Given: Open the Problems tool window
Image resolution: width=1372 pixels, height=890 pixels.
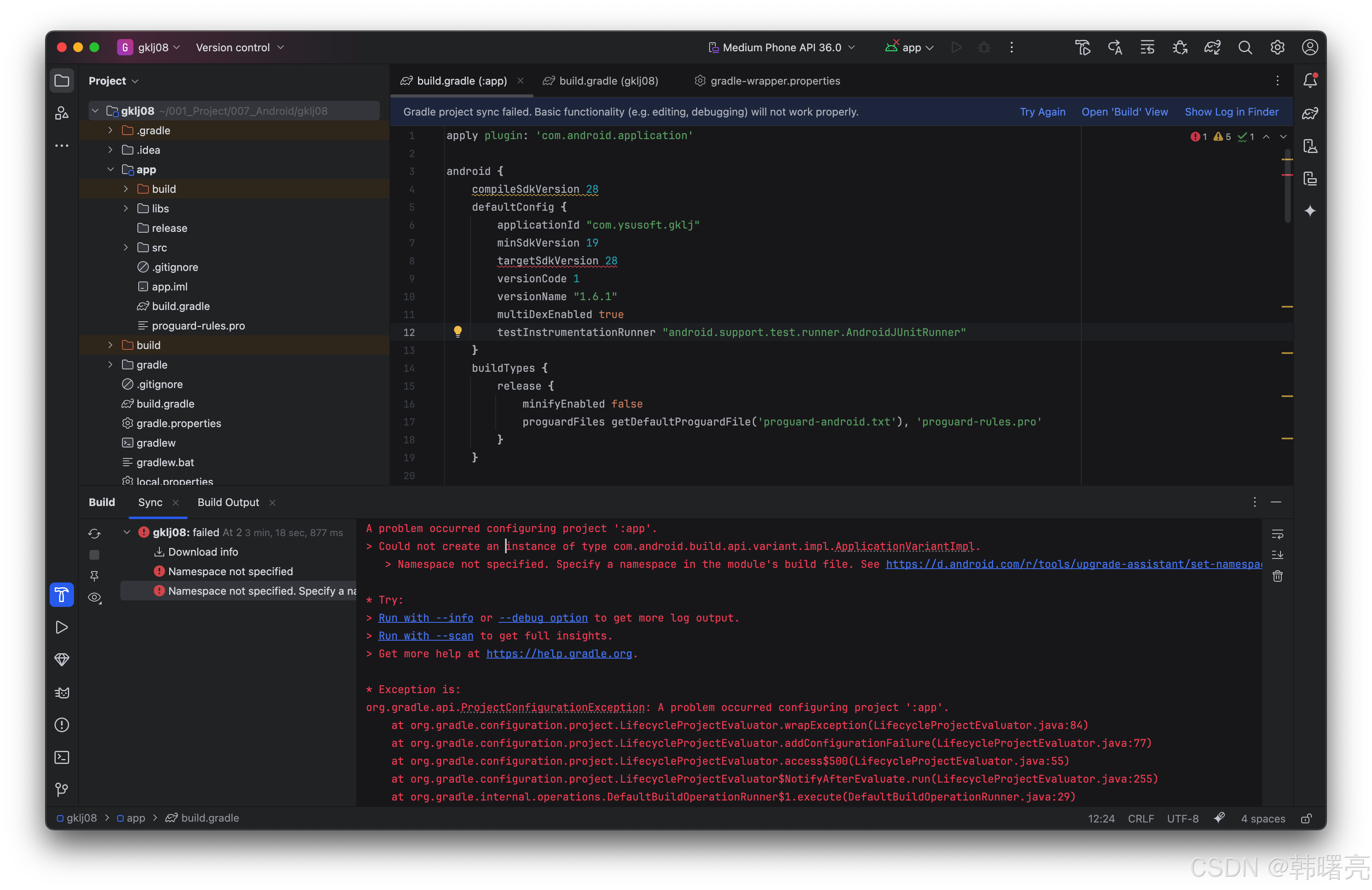Looking at the screenshot, I should 62,725.
